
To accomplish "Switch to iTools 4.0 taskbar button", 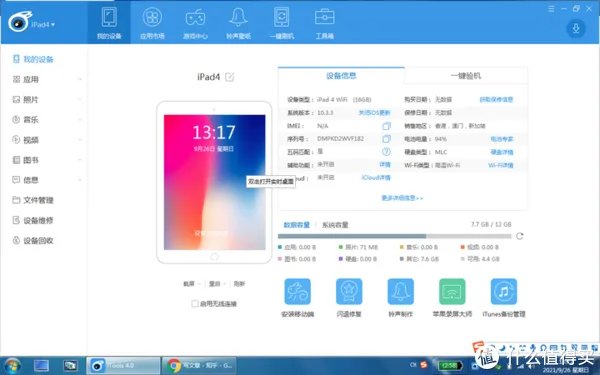I will (123, 365).
